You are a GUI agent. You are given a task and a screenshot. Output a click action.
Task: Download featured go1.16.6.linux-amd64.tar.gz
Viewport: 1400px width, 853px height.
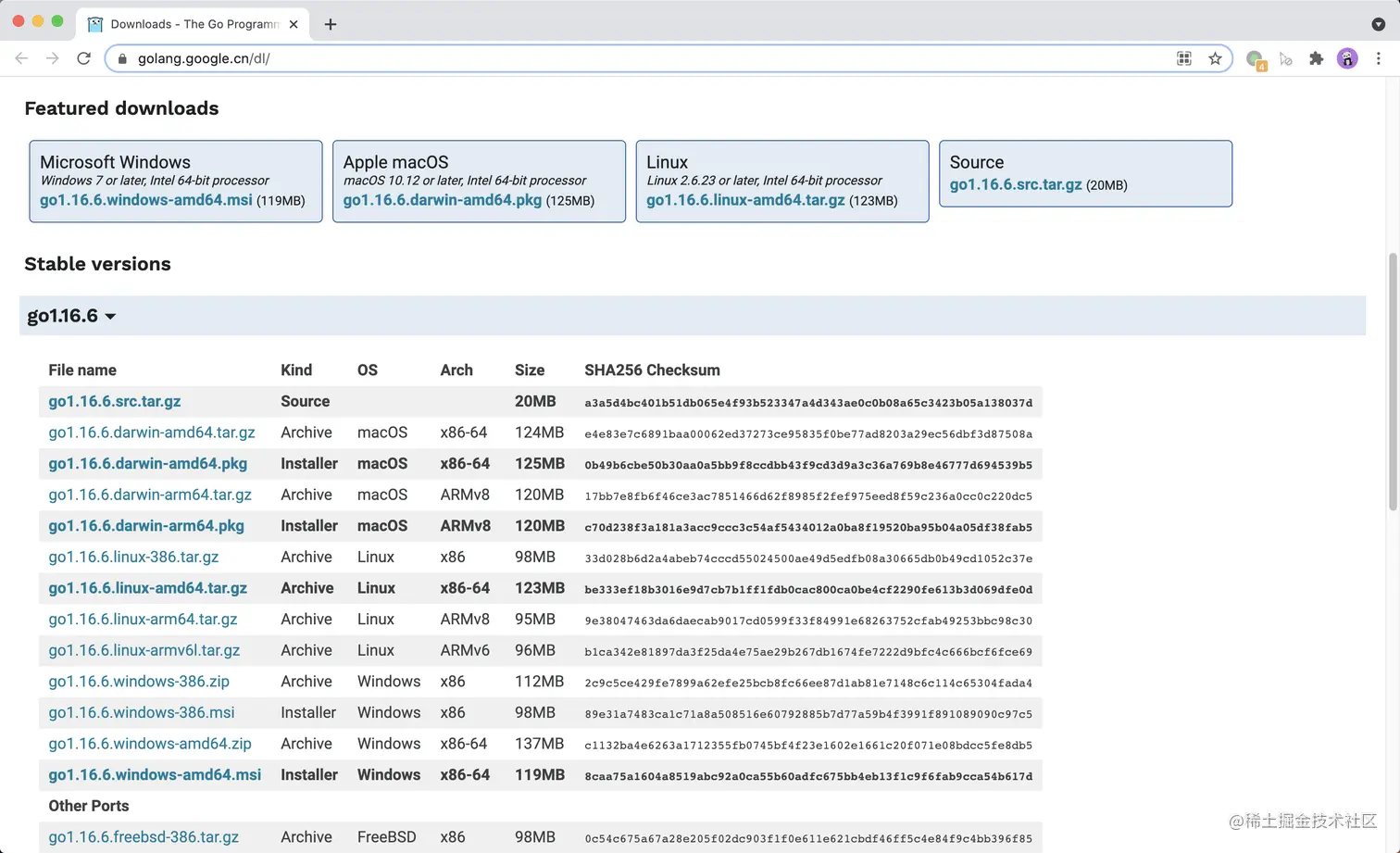[745, 200]
